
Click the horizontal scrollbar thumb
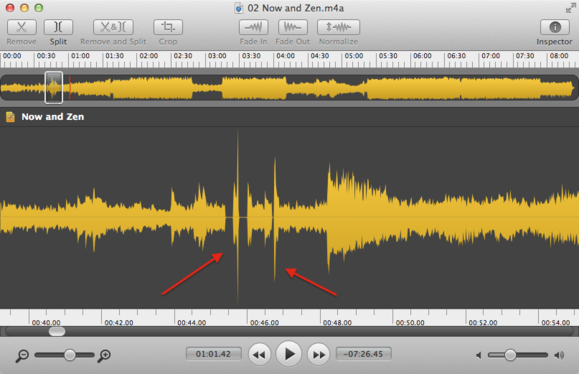point(57,331)
